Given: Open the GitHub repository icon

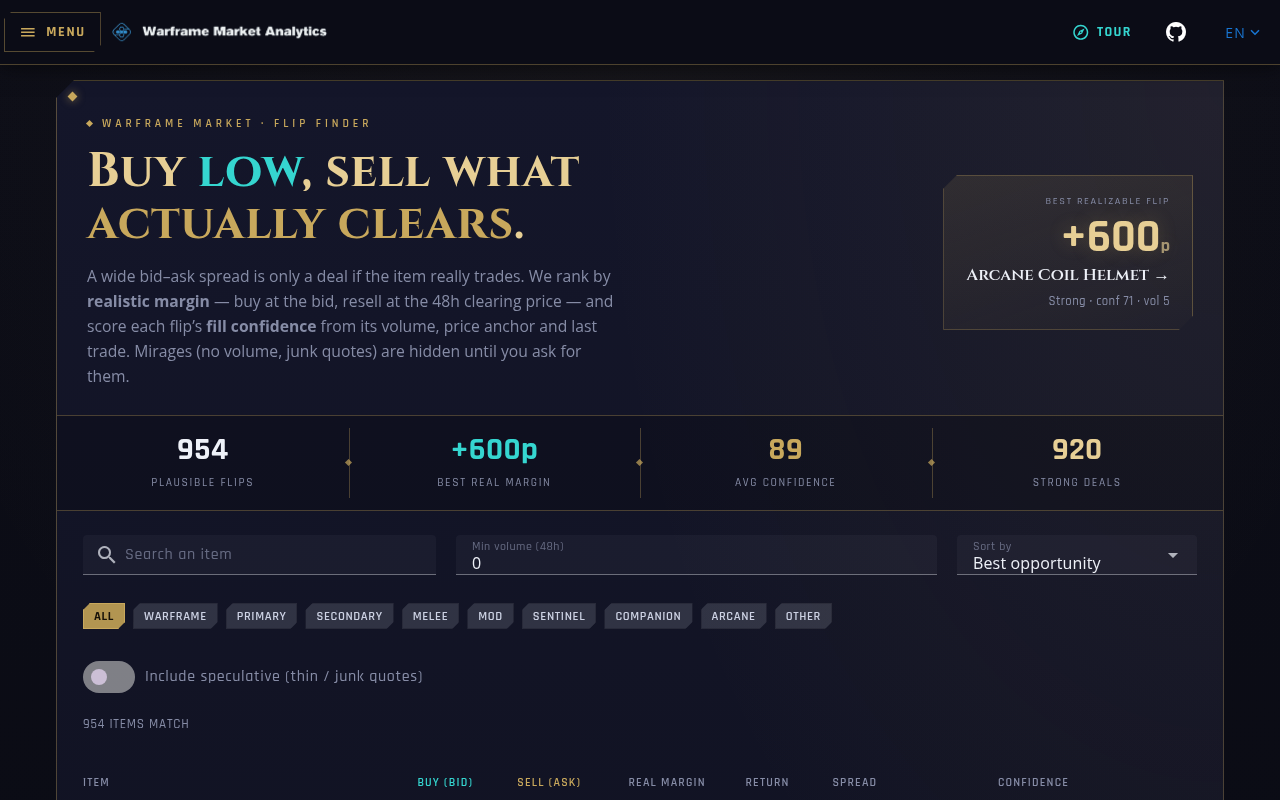Looking at the screenshot, I should [x=1176, y=32].
